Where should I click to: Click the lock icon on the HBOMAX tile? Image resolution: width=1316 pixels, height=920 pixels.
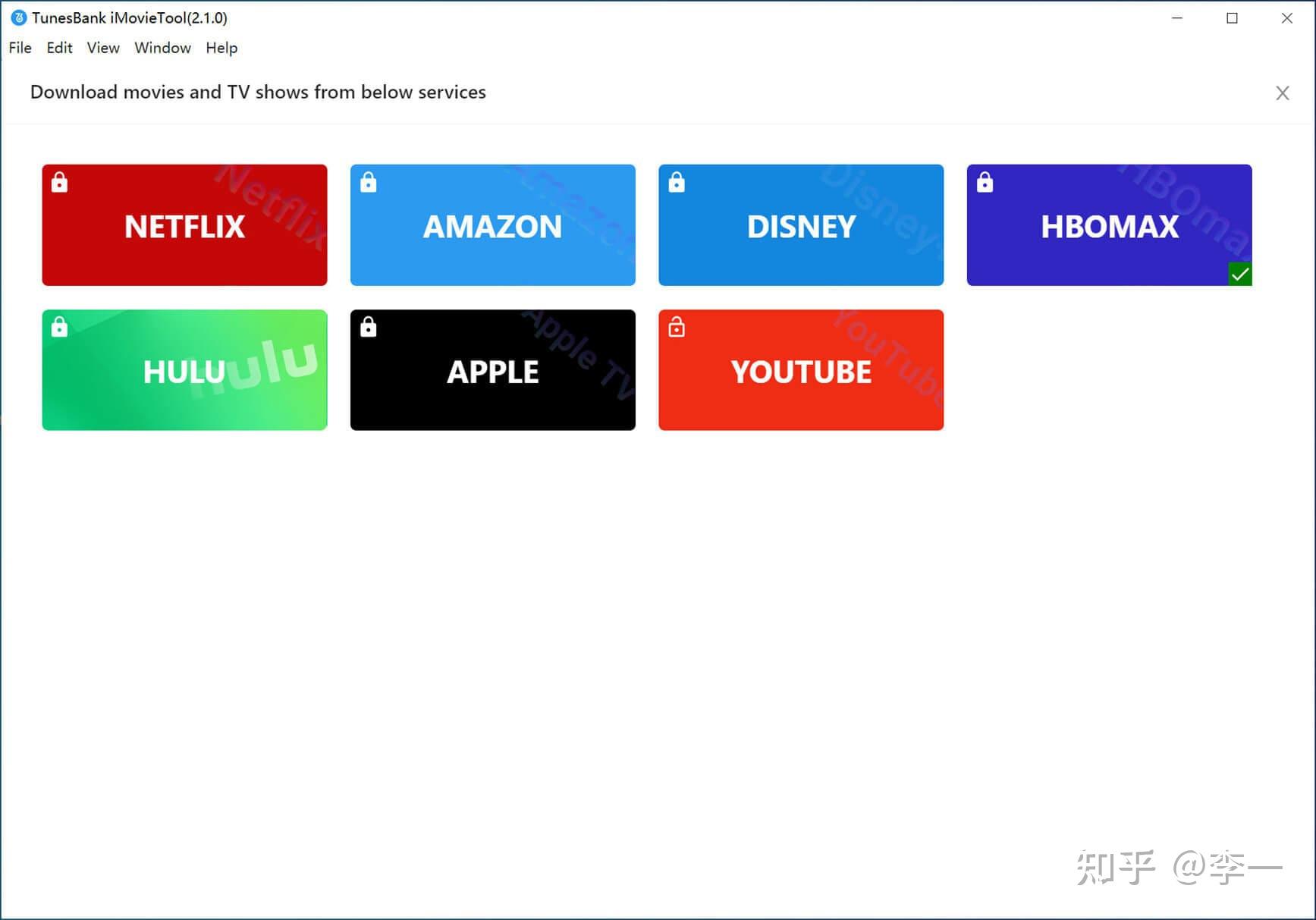985,182
